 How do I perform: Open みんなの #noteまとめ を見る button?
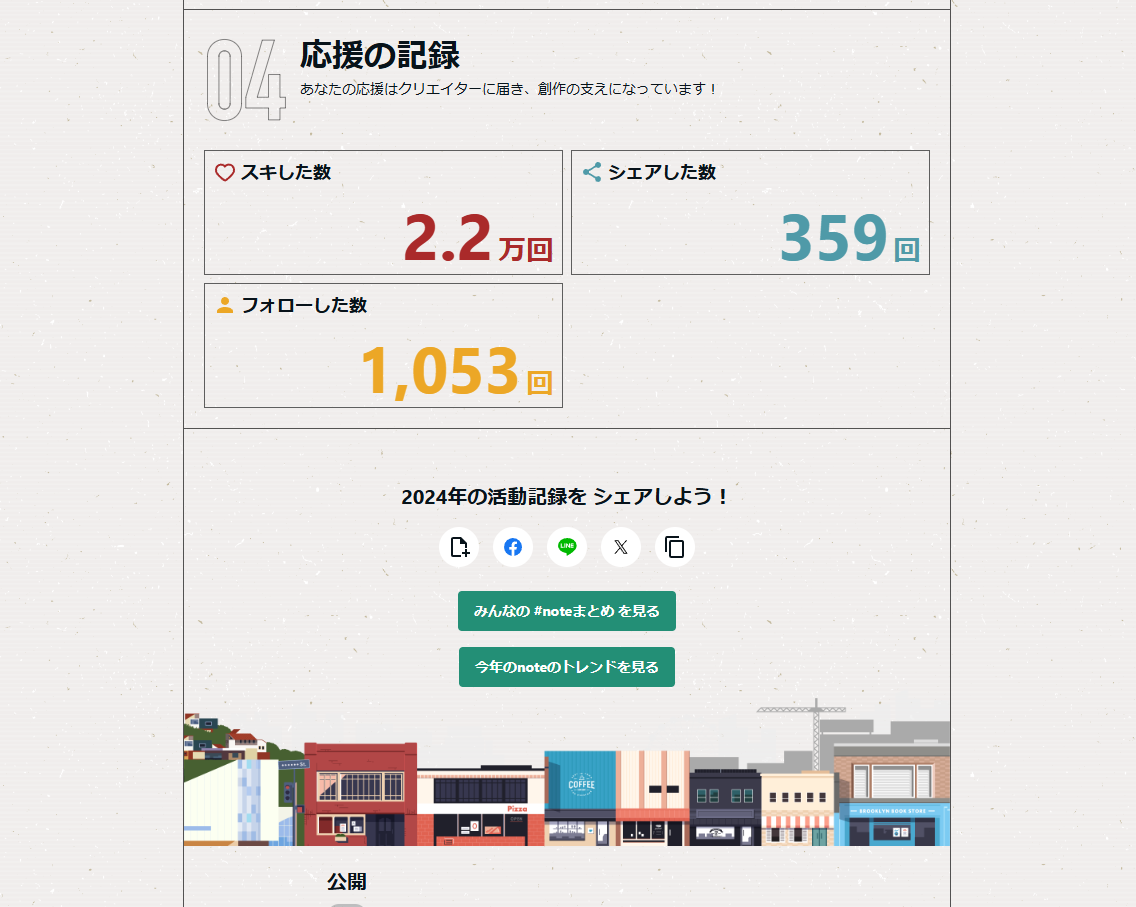567,611
